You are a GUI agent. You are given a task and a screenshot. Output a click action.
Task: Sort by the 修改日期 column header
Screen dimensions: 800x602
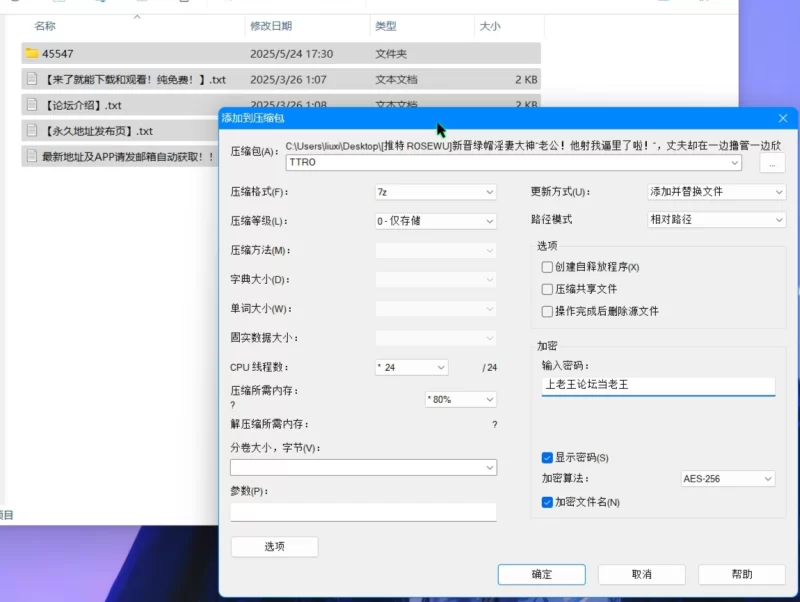point(271,26)
